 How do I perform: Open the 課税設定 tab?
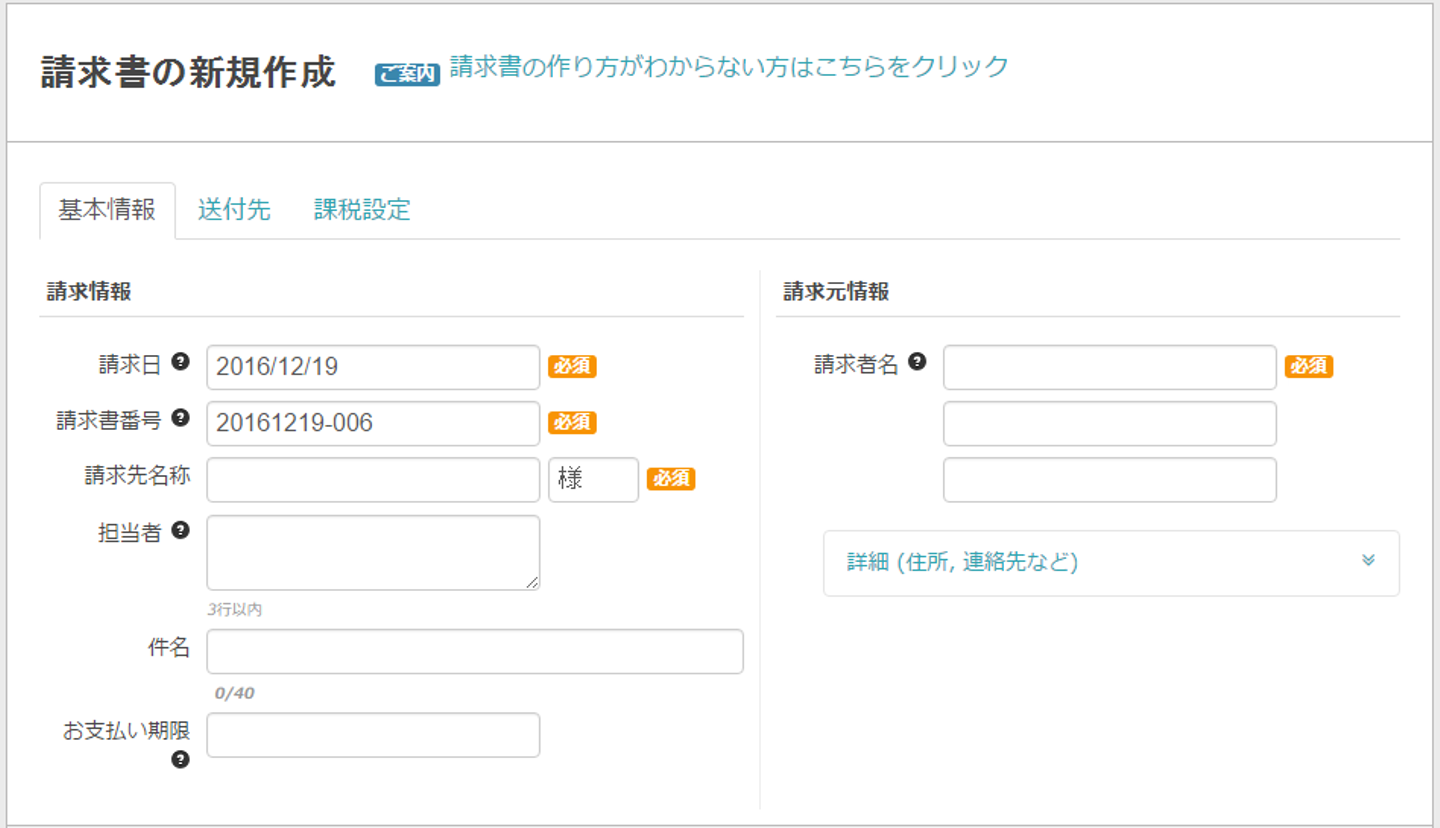pos(362,210)
